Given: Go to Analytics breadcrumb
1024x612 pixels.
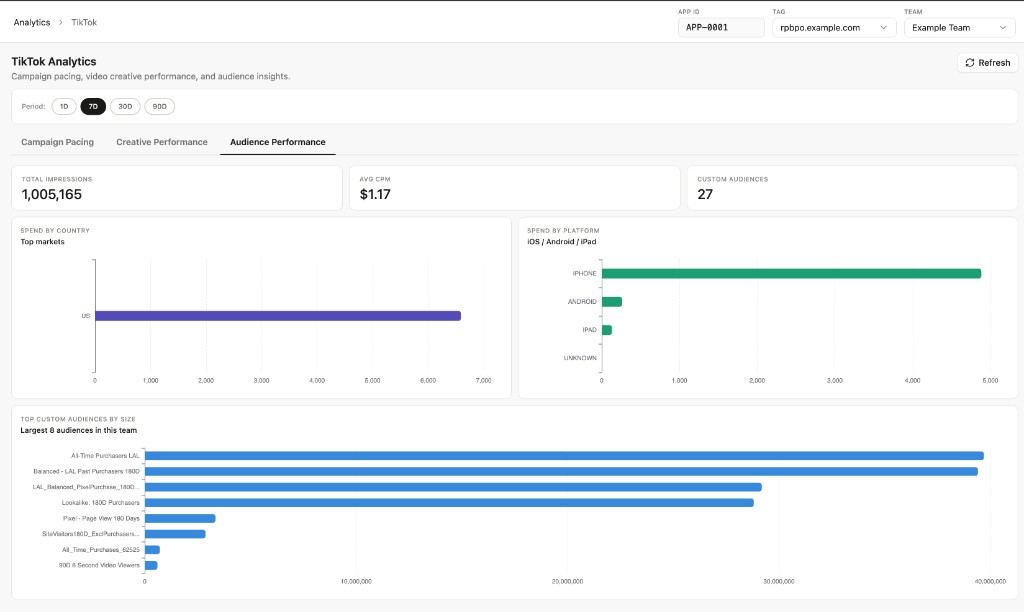Looking at the screenshot, I should click(x=32, y=22).
